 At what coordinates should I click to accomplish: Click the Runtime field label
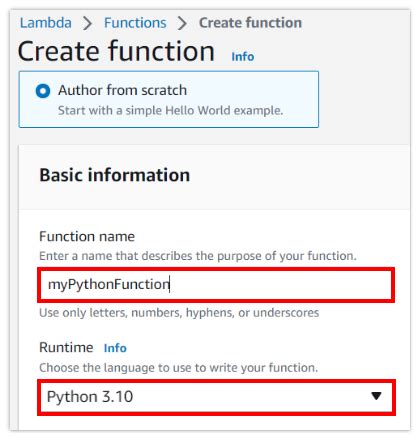[66, 347]
